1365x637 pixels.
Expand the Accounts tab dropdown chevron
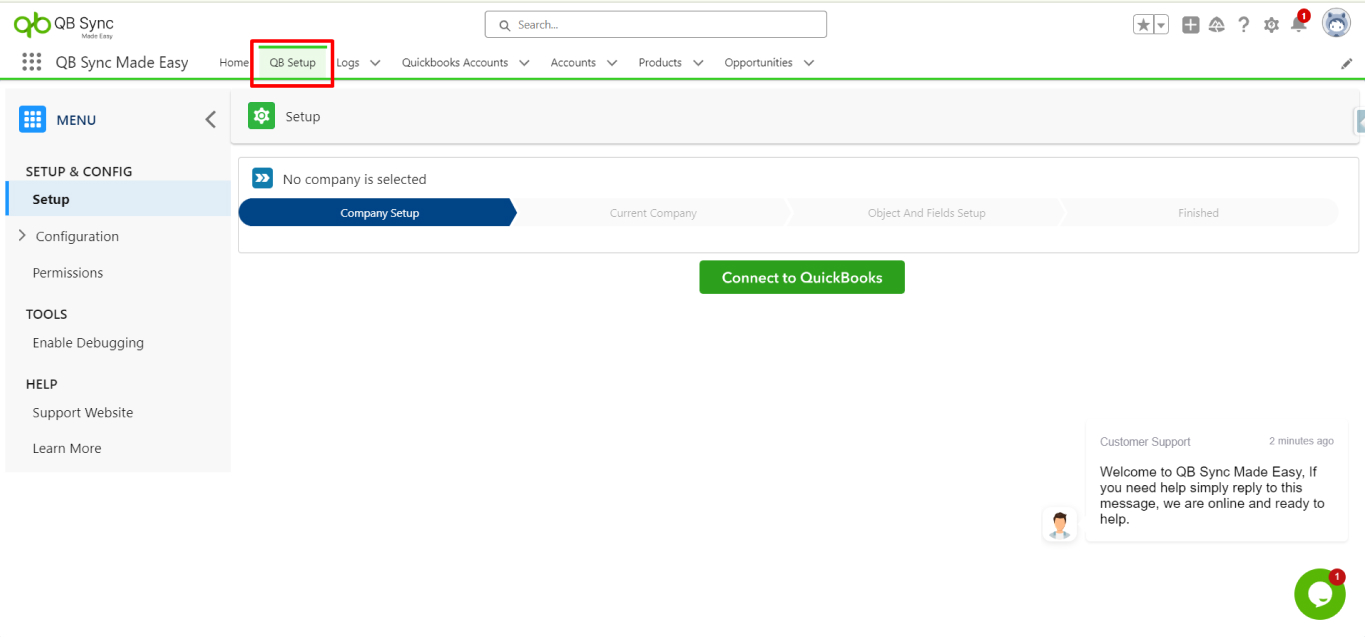pyautogui.click(x=612, y=63)
